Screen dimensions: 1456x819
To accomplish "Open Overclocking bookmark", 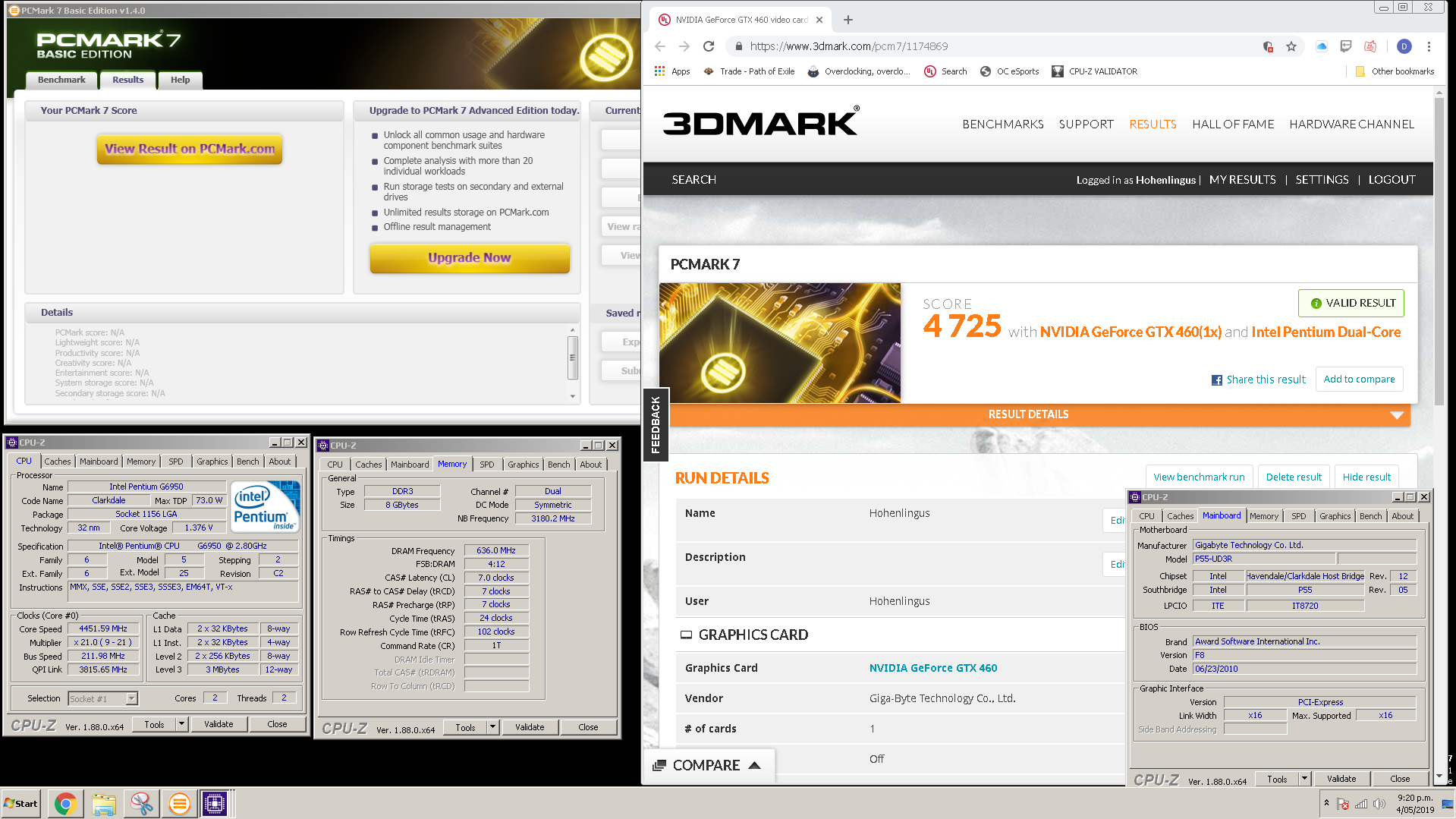I will [x=859, y=71].
